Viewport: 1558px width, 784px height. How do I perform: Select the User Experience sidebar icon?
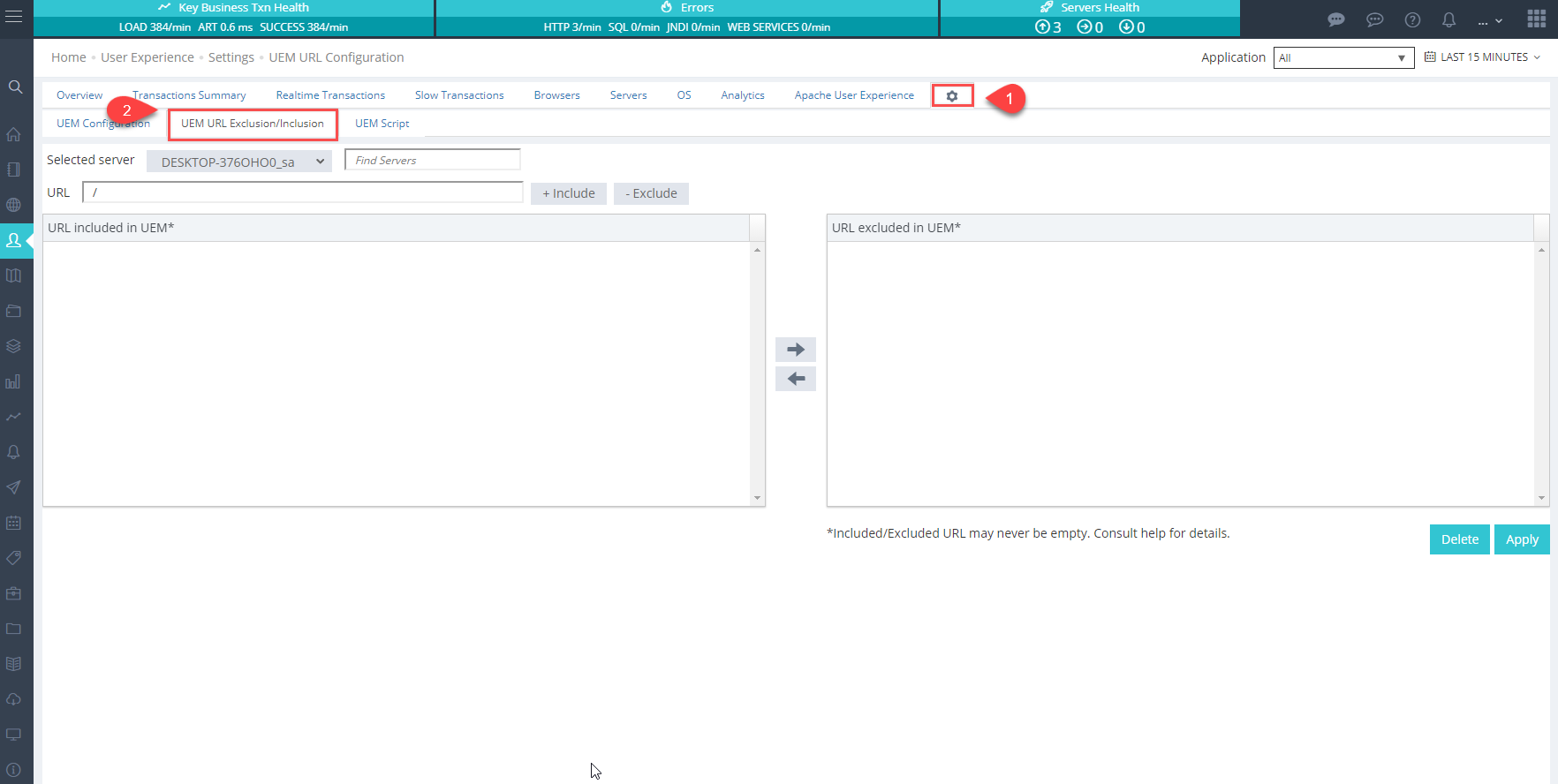14,240
